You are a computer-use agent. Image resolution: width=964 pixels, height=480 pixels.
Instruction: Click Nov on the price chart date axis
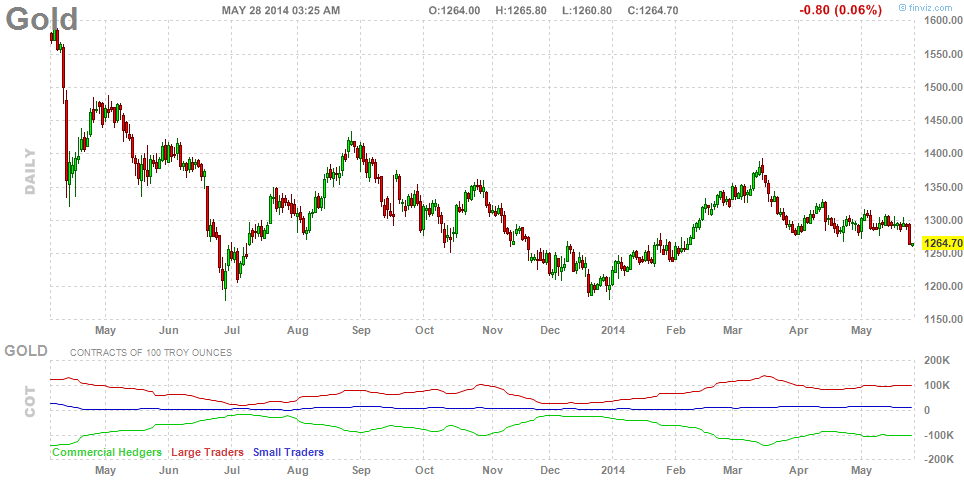tap(493, 331)
